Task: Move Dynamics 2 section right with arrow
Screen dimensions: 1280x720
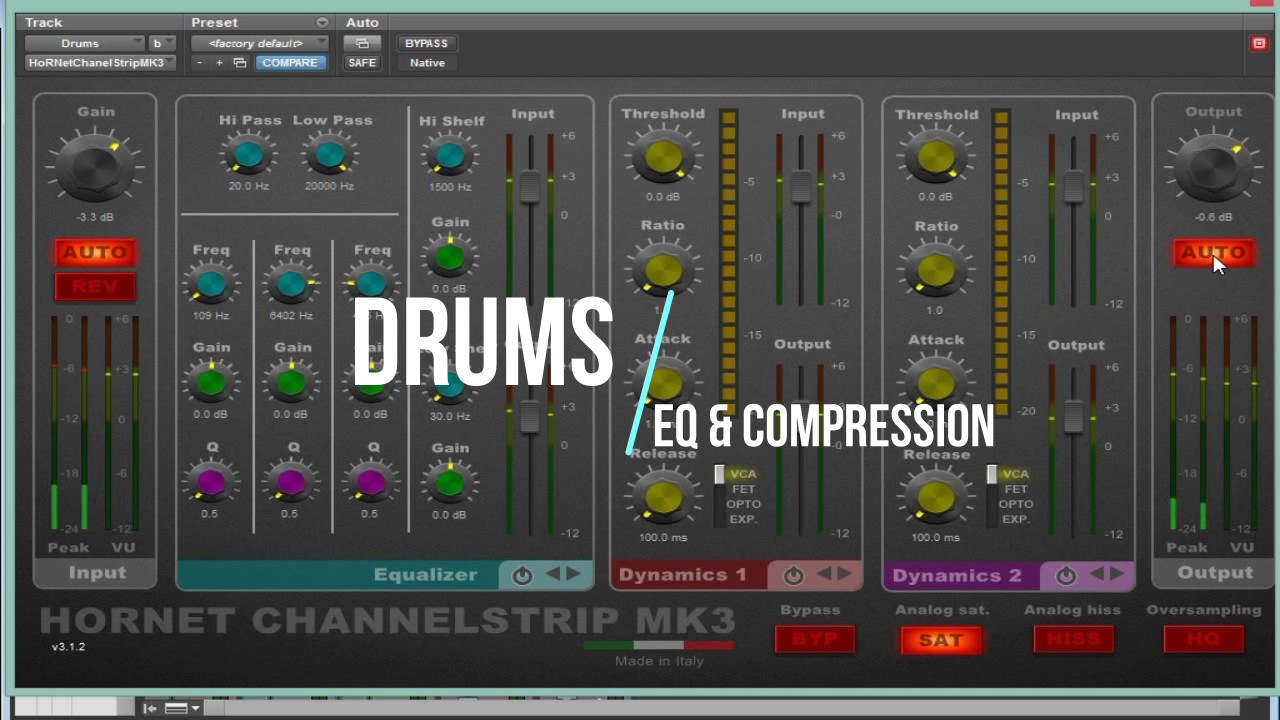Action: (x=1117, y=574)
